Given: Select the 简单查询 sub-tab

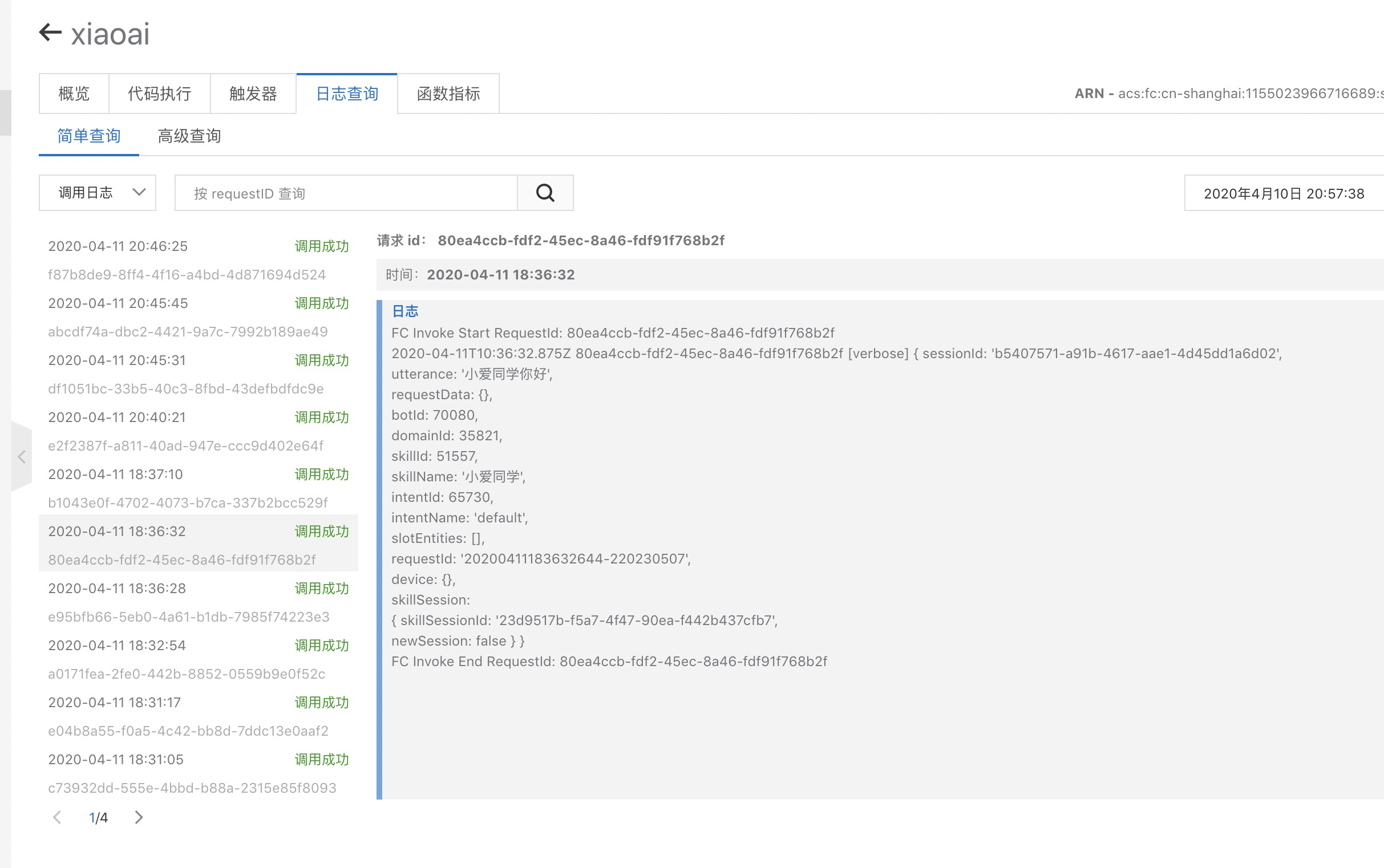Looking at the screenshot, I should [x=88, y=136].
